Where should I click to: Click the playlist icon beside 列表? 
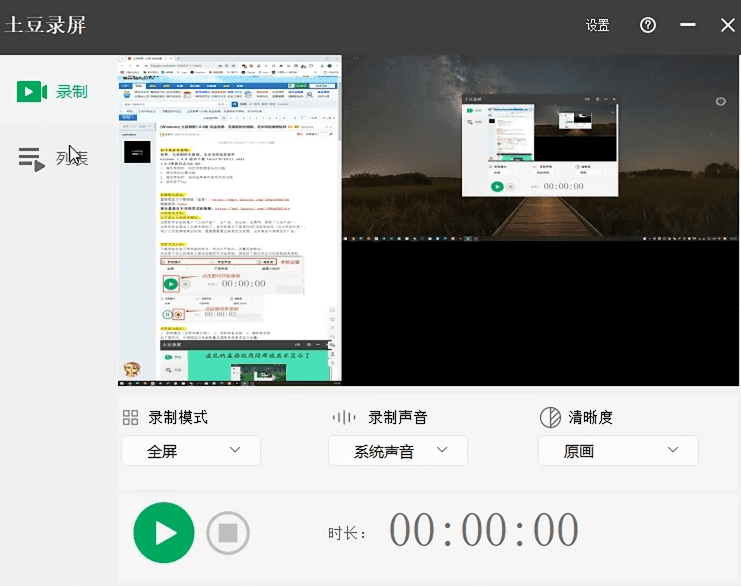[x=32, y=159]
